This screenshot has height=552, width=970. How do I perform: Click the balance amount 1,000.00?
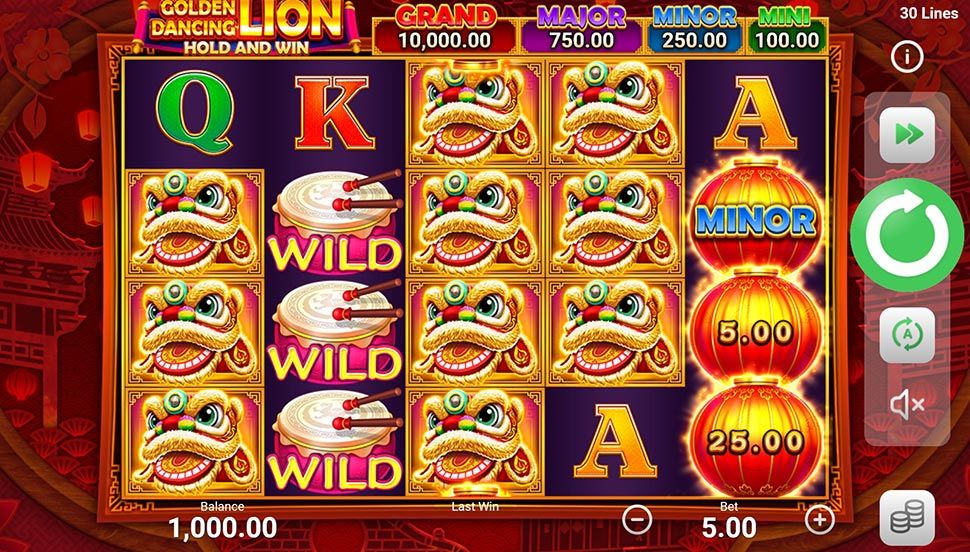(223, 528)
